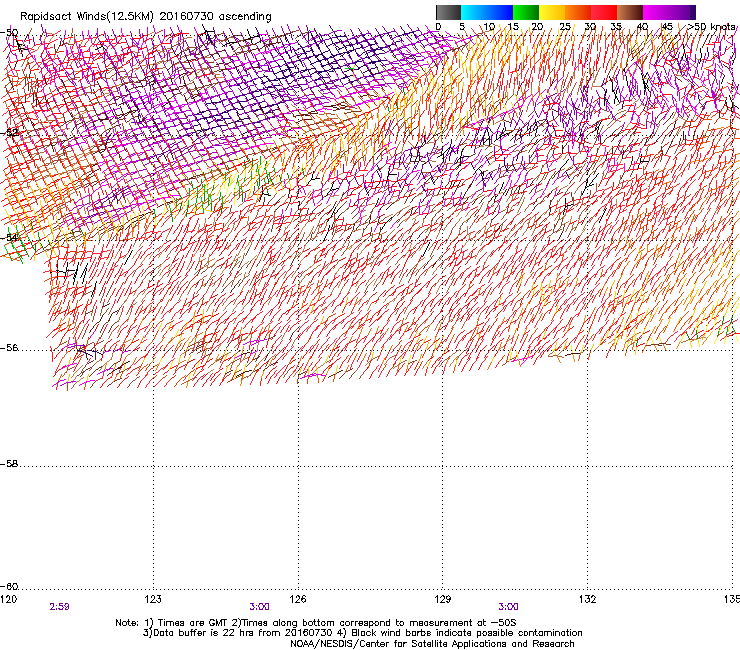
Task: Click the '>50 knots' legend label
Action: (x=711, y=26)
